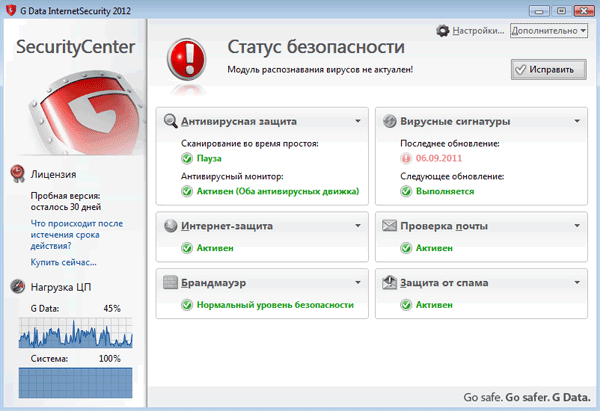Click the 100% Система load value
This screenshot has height=411, width=600.
[110, 359]
